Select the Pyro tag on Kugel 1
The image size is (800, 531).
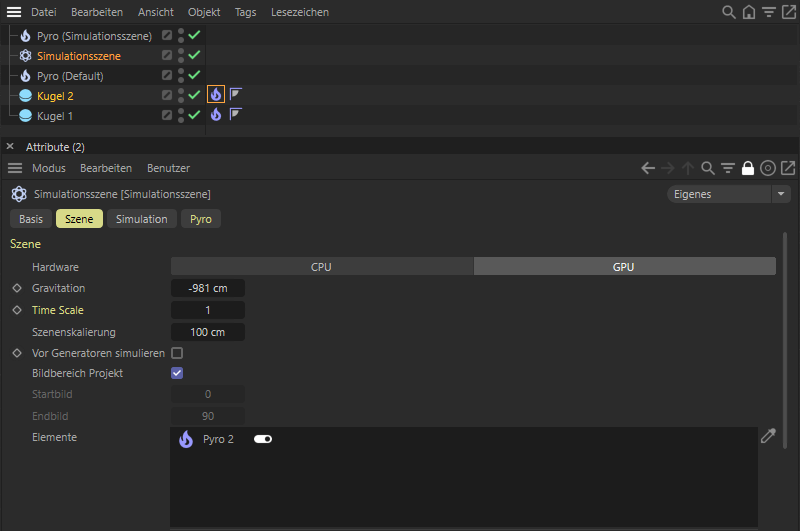[x=216, y=114]
